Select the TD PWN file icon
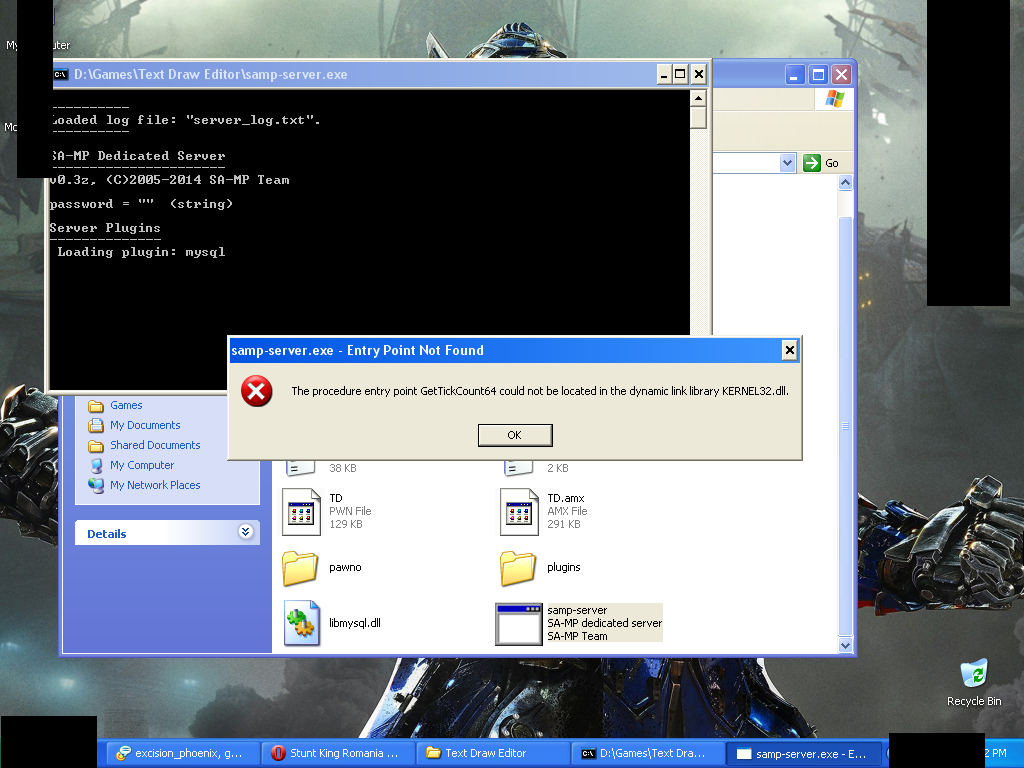 click(x=302, y=512)
